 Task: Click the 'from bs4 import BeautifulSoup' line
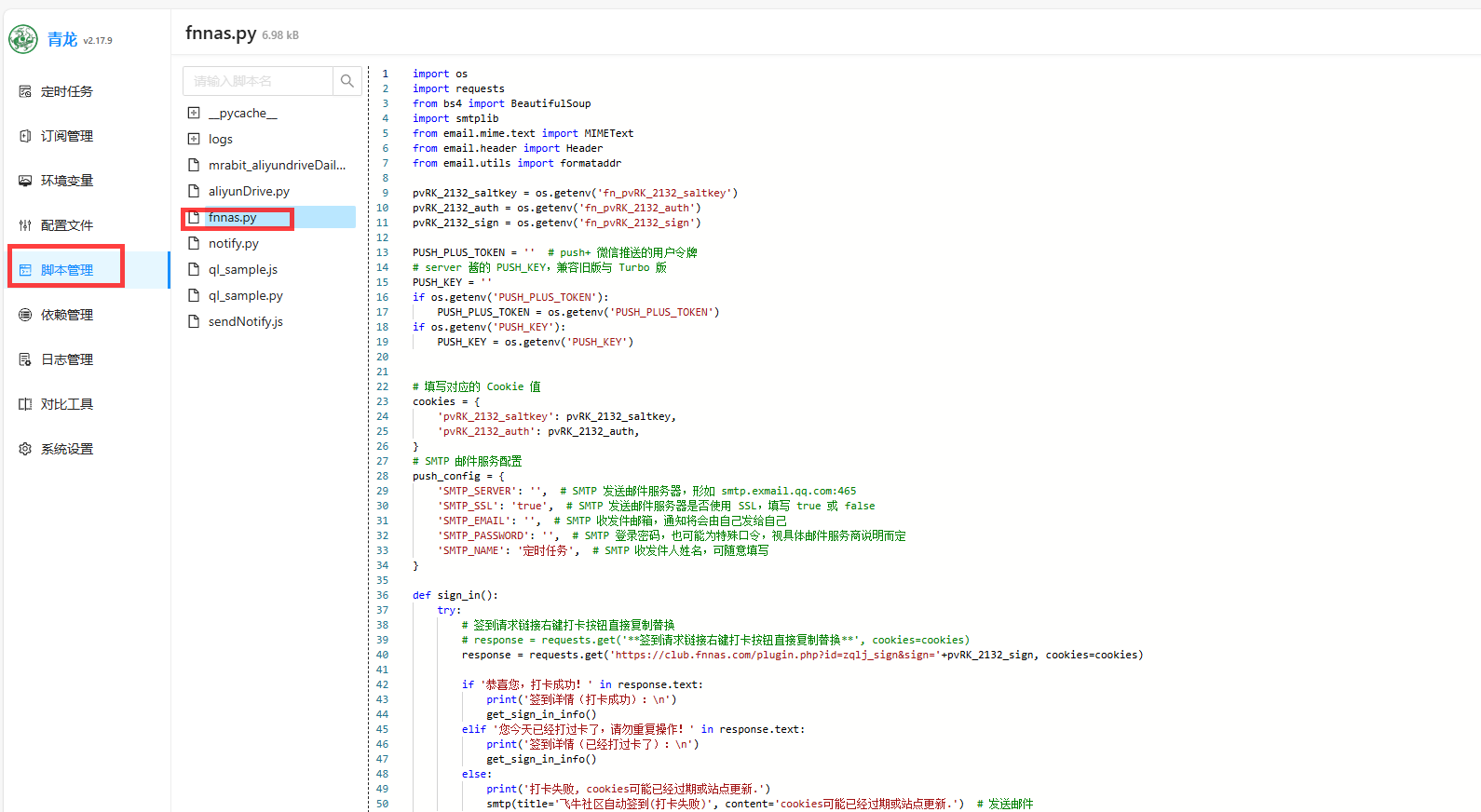(x=501, y=103)
